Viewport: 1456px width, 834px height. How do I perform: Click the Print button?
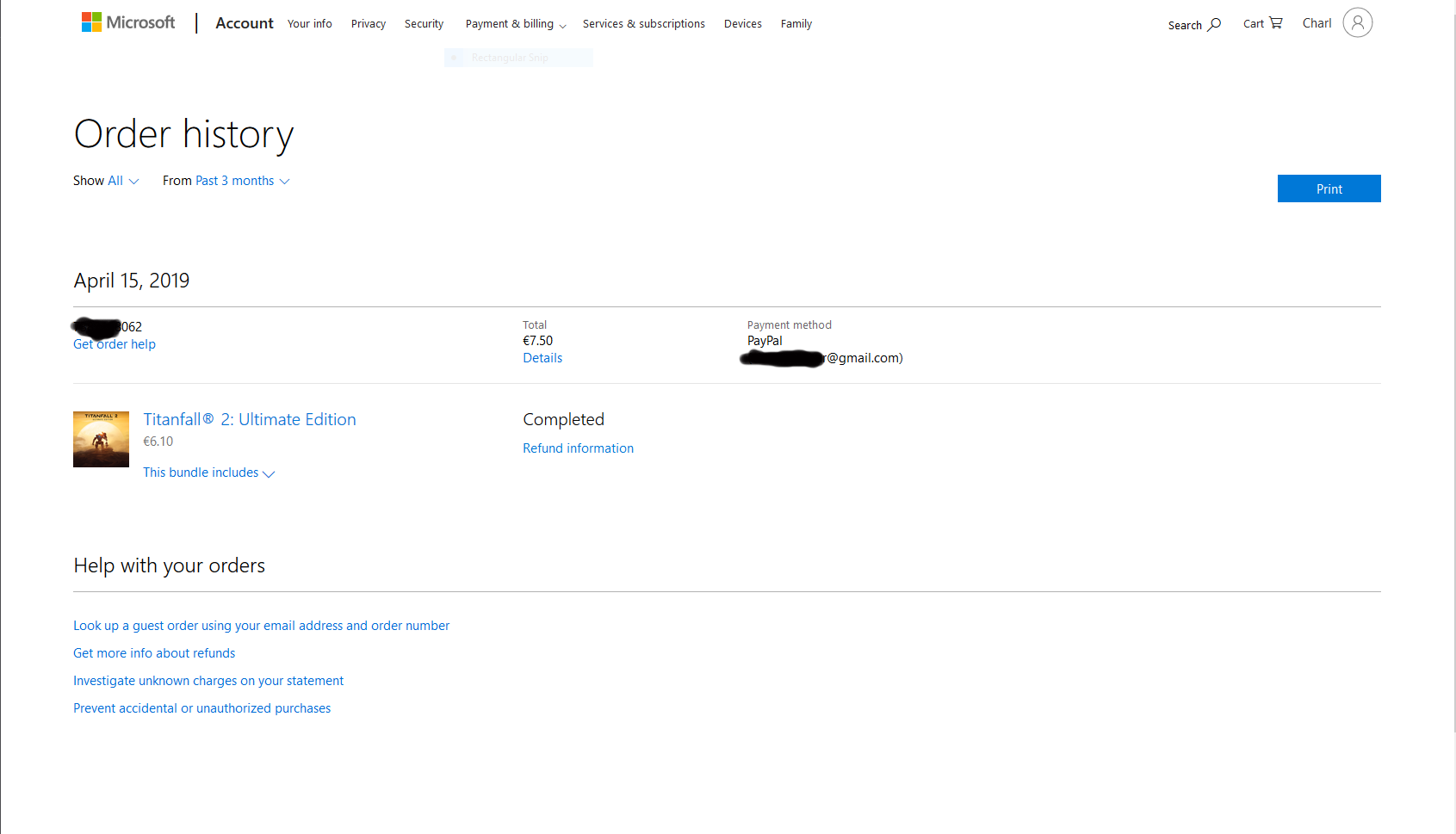(1329, 188)
